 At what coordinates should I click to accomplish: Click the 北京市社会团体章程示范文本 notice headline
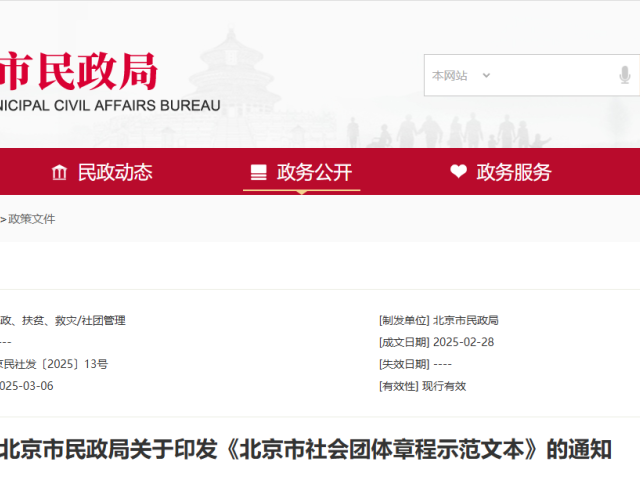pos(305,449)
